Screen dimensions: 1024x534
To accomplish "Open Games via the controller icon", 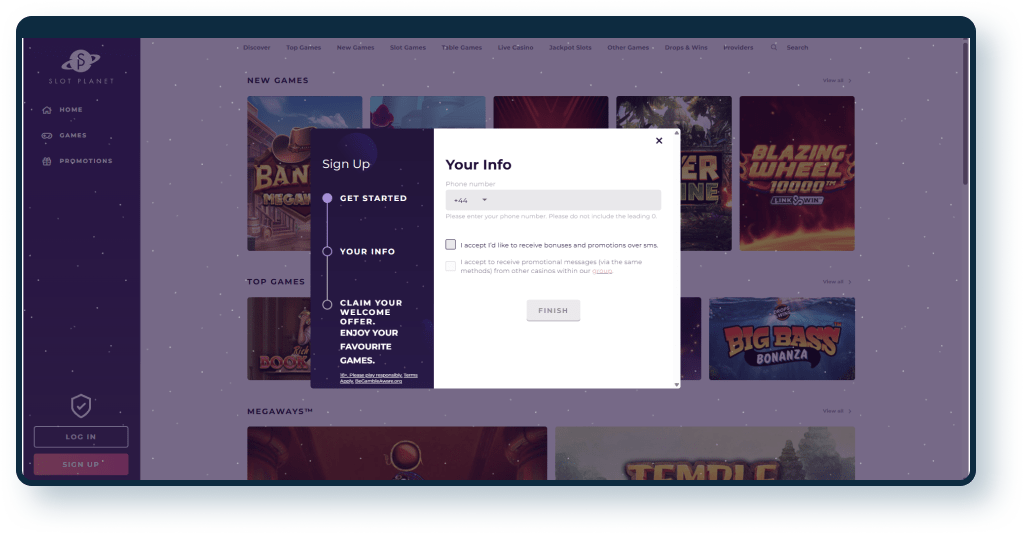I will [47, 136].
